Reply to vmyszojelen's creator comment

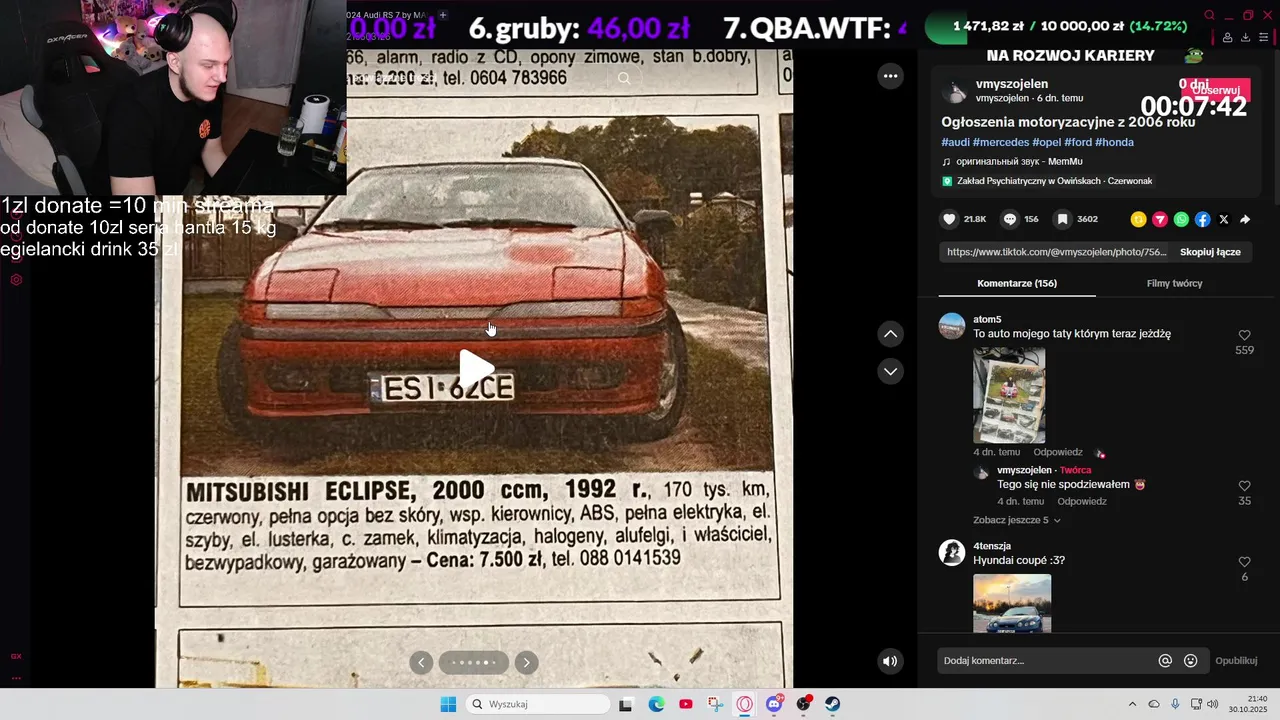tap(1082, 501)
